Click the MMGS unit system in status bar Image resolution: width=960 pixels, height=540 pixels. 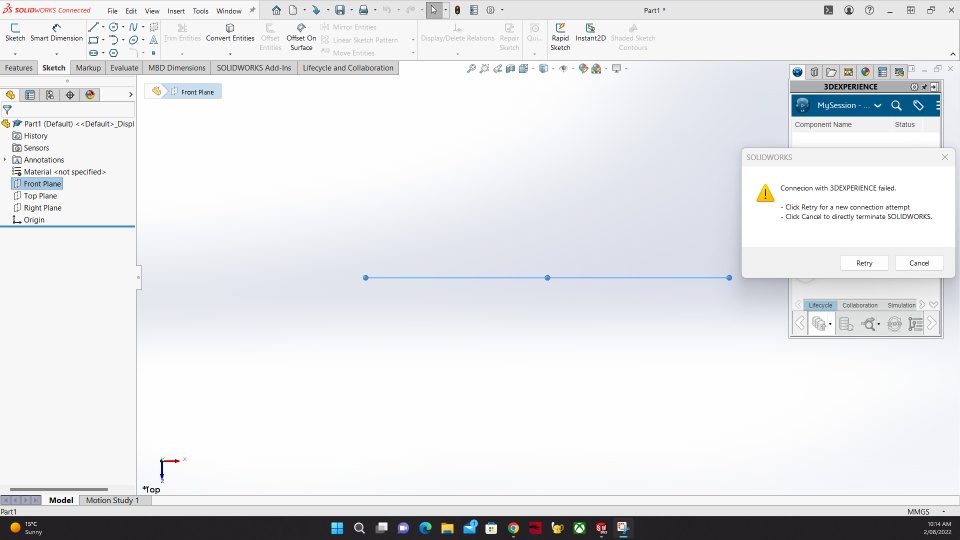(x=918, y=512)
